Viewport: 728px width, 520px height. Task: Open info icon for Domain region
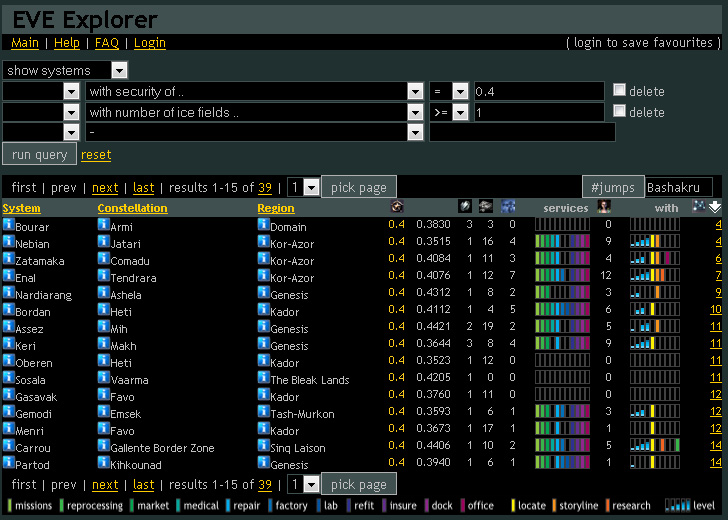click(263, 225)
